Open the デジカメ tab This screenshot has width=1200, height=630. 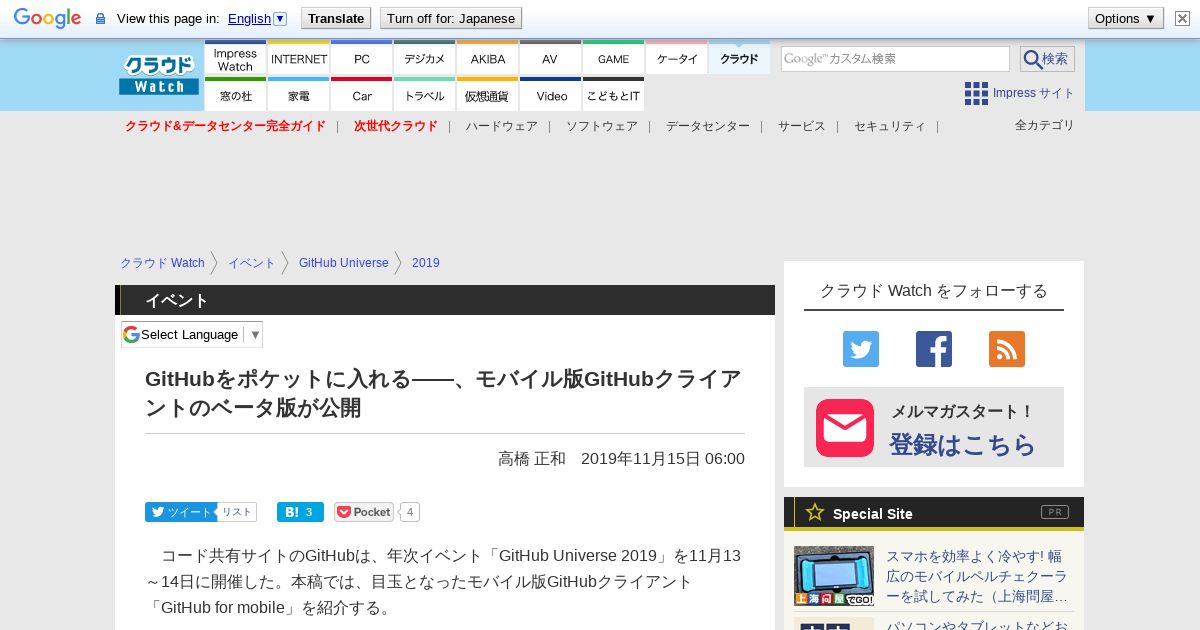click(x=424, y=59)
